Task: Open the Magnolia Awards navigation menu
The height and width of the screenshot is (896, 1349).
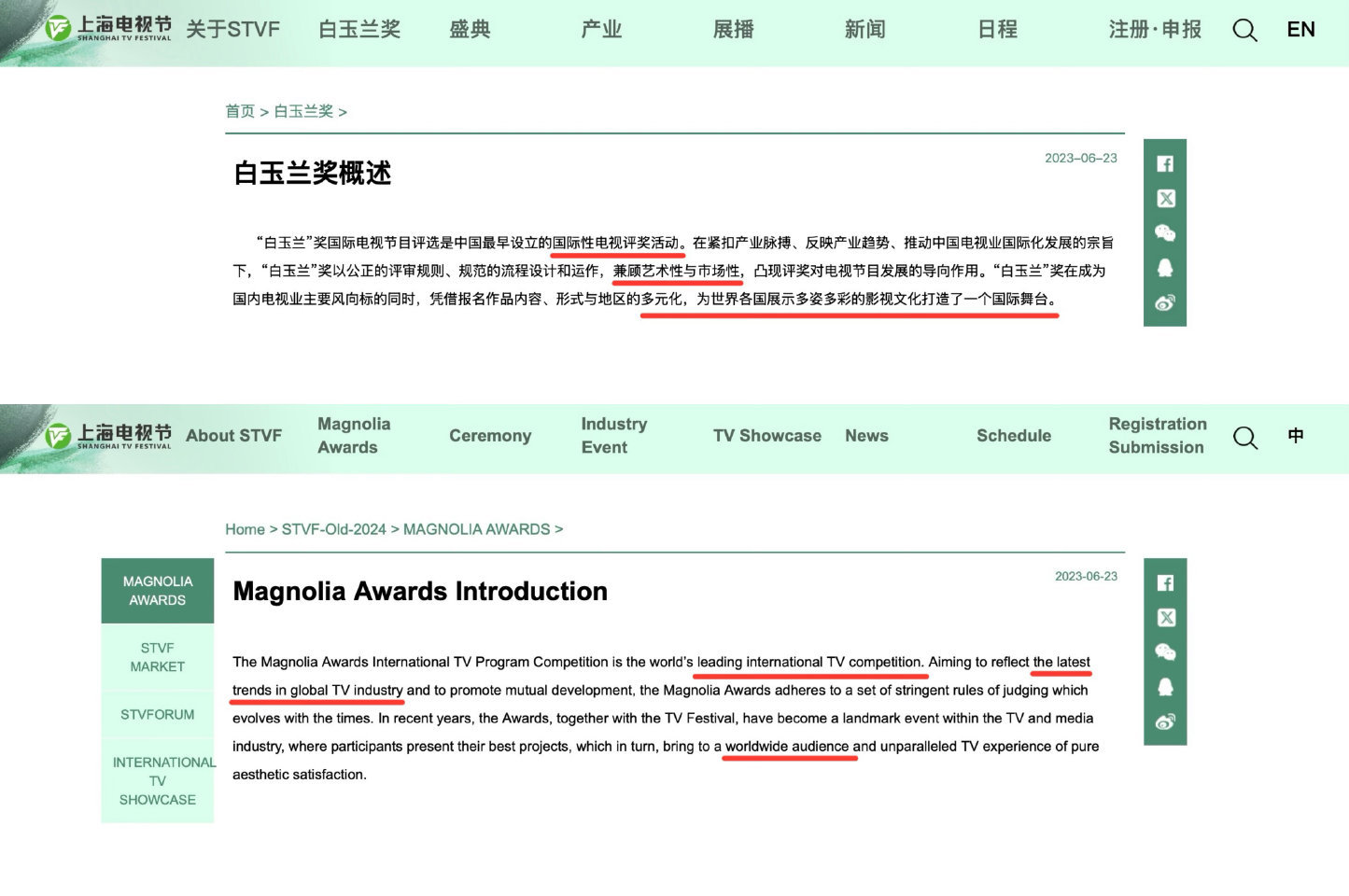Action: [x=354, y=436]
